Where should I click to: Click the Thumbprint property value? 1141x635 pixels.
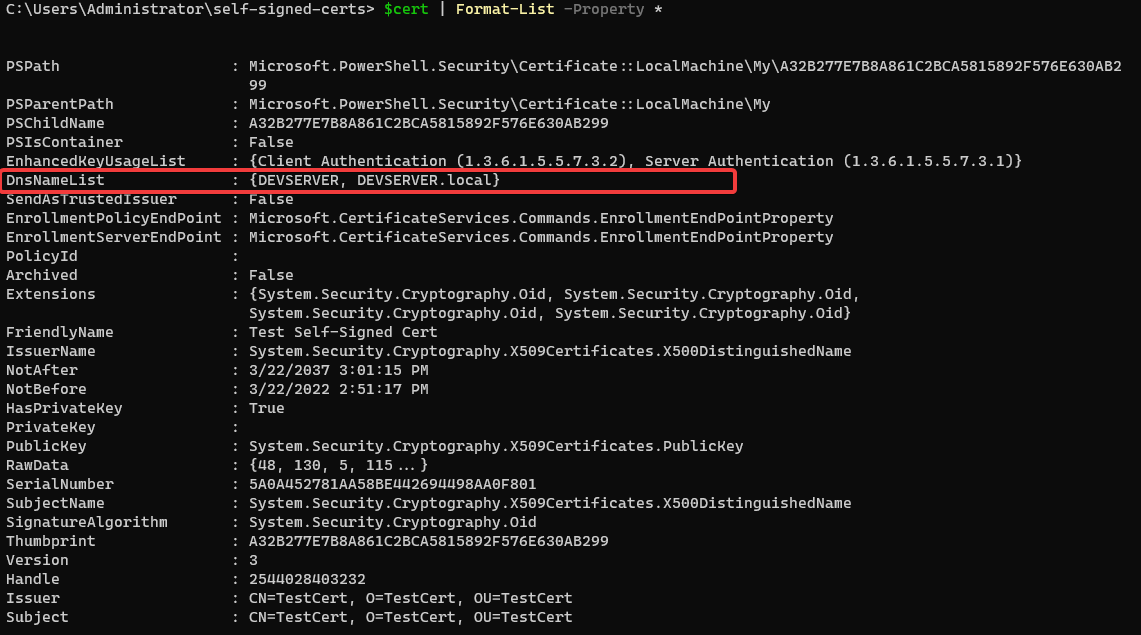click(x=428, y=541)
